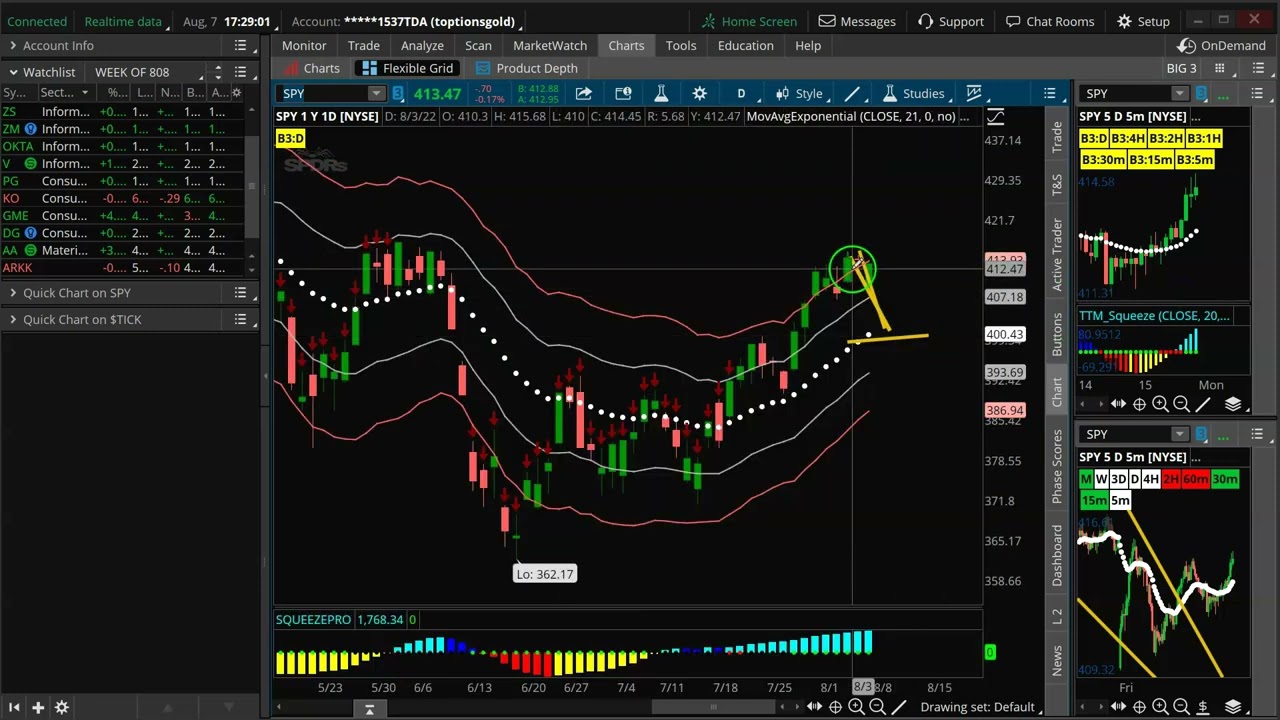Open the Education tab
The width and height of the screenshot is (1280, 720).
746,45
